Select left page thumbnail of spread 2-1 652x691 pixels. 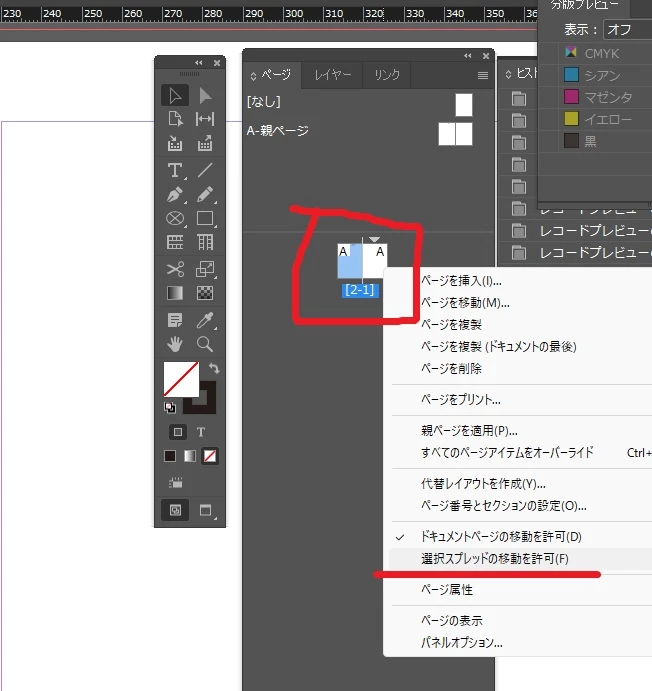(350, 262)
